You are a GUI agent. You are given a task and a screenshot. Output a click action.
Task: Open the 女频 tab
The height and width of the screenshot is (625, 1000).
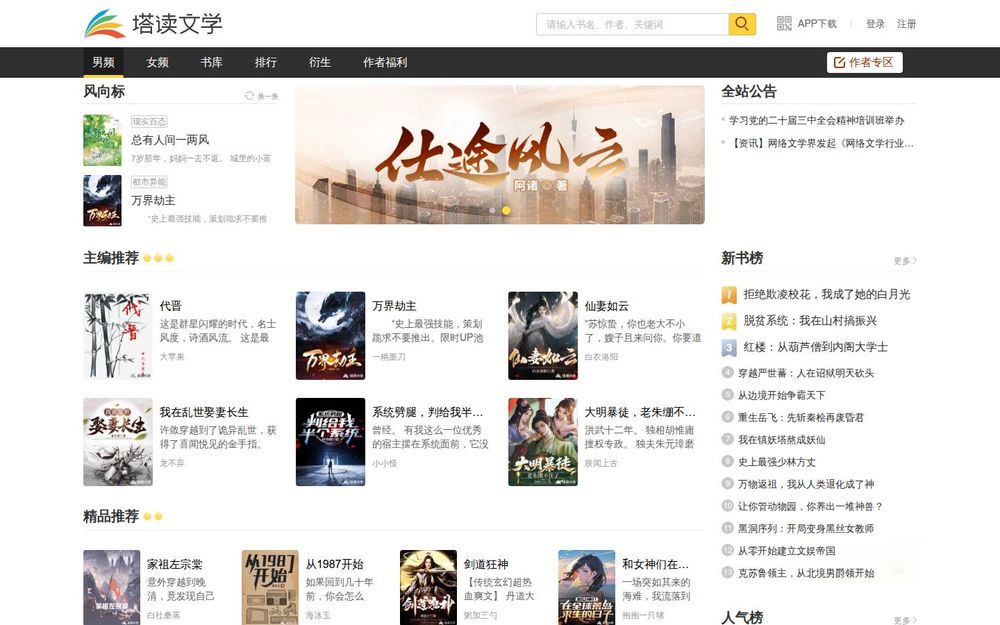158,62
